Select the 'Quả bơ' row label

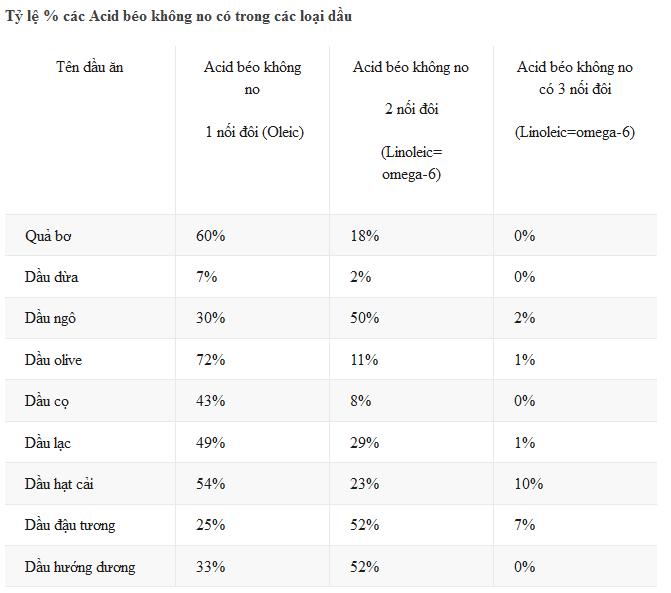point(48,236)
